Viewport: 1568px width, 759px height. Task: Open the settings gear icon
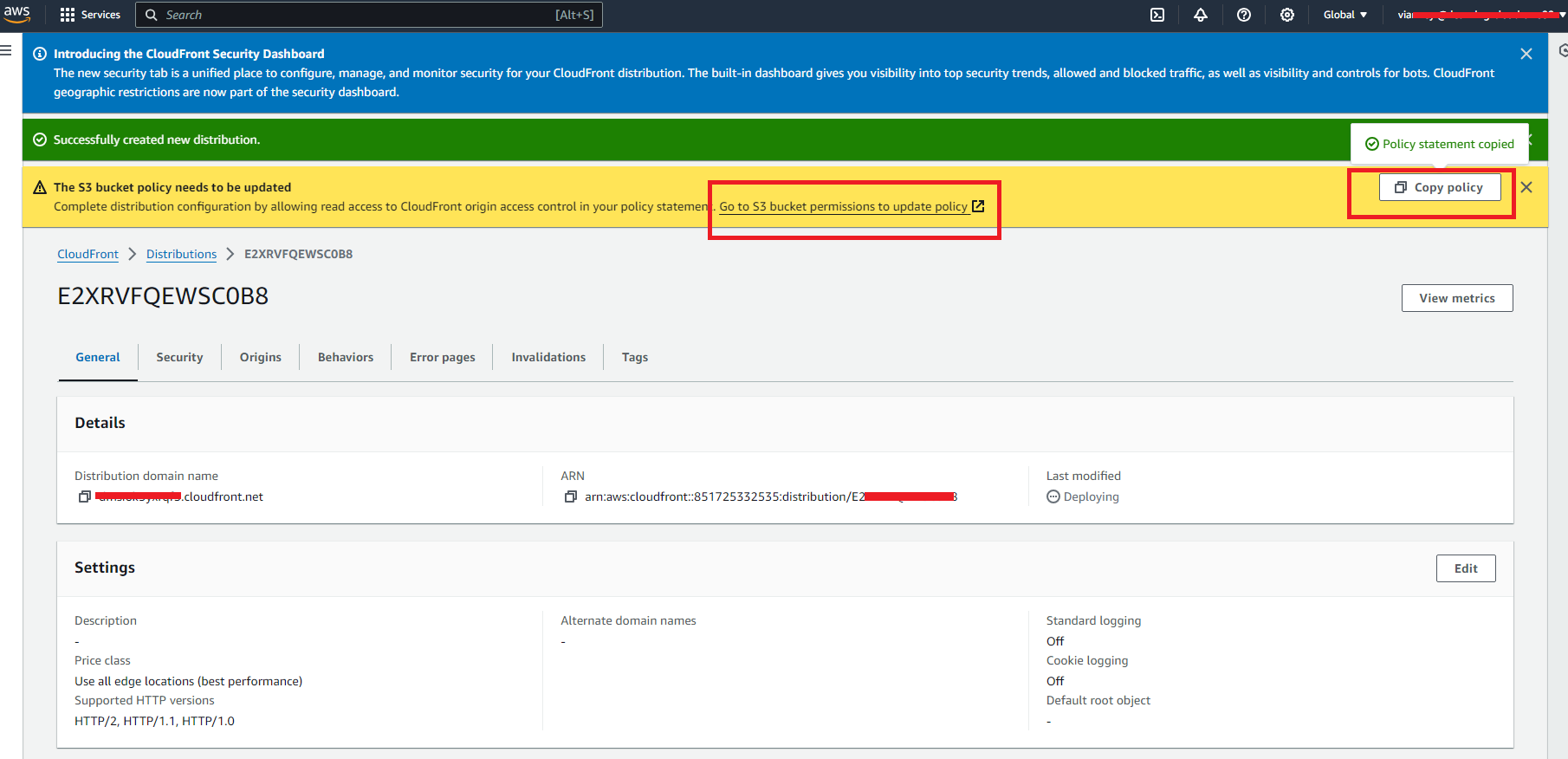(1287, 15)
